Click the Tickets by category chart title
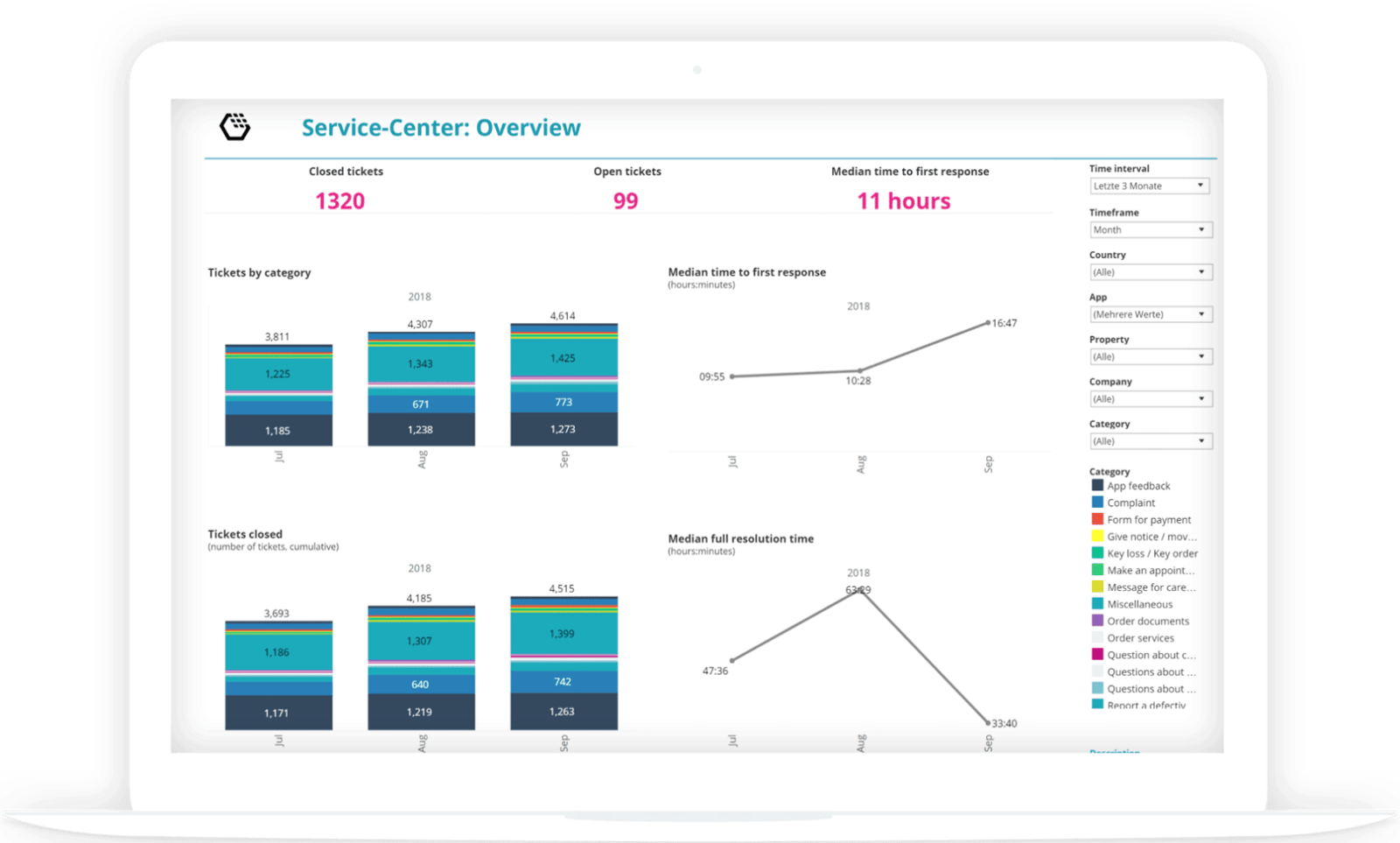The image size is (1400, 843). (259, 273)
